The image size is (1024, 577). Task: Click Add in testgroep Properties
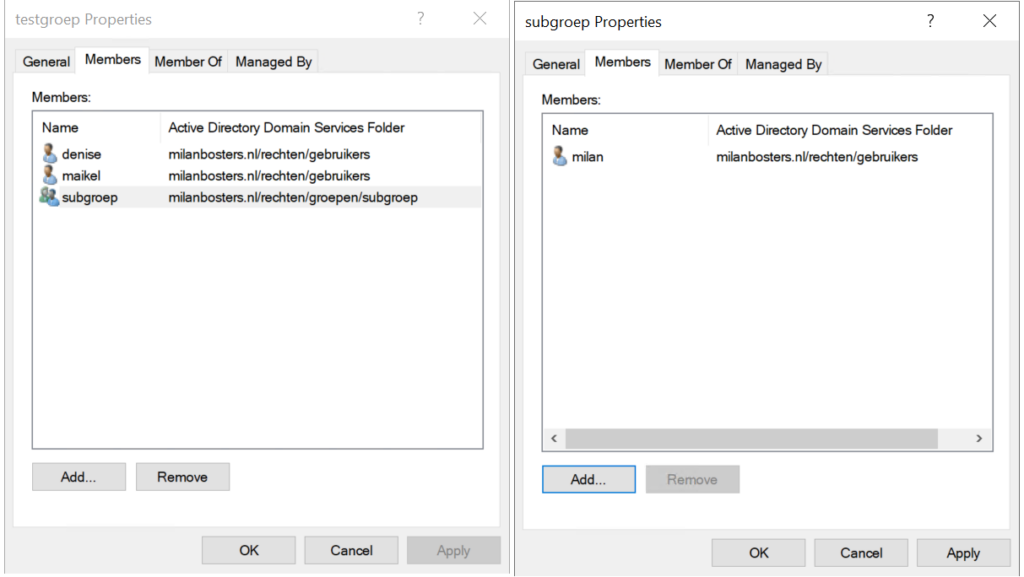coord(78,476)
